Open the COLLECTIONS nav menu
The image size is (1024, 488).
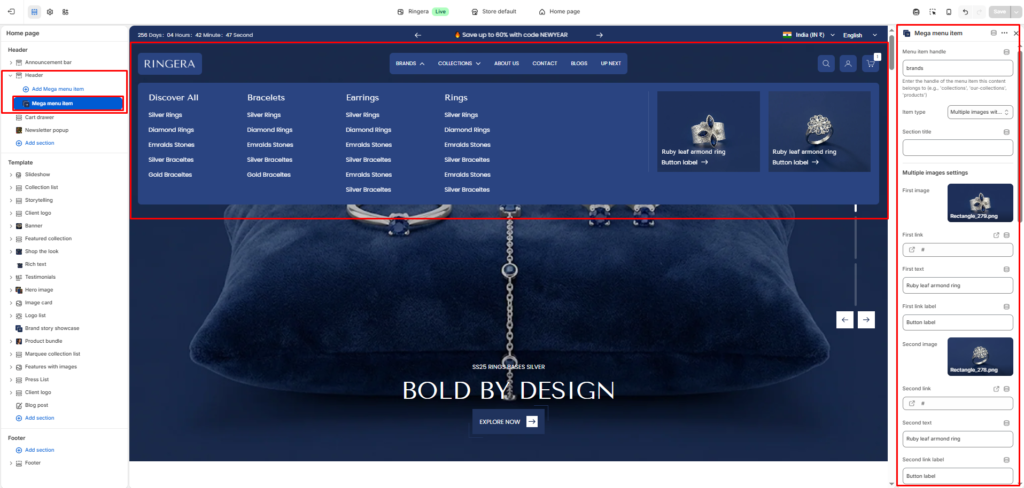(x=459, y=63)
